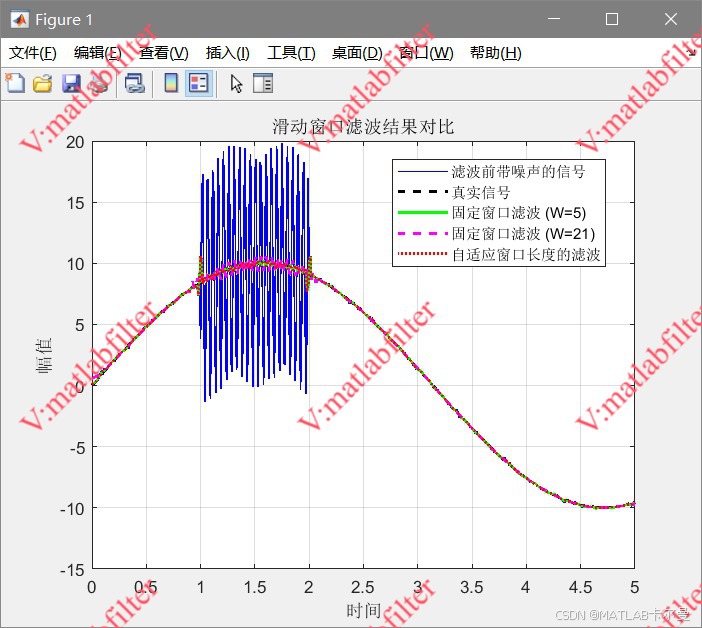Click the green line sample in legend
This screenshot has height=628, width=702.
coord(423,213)
